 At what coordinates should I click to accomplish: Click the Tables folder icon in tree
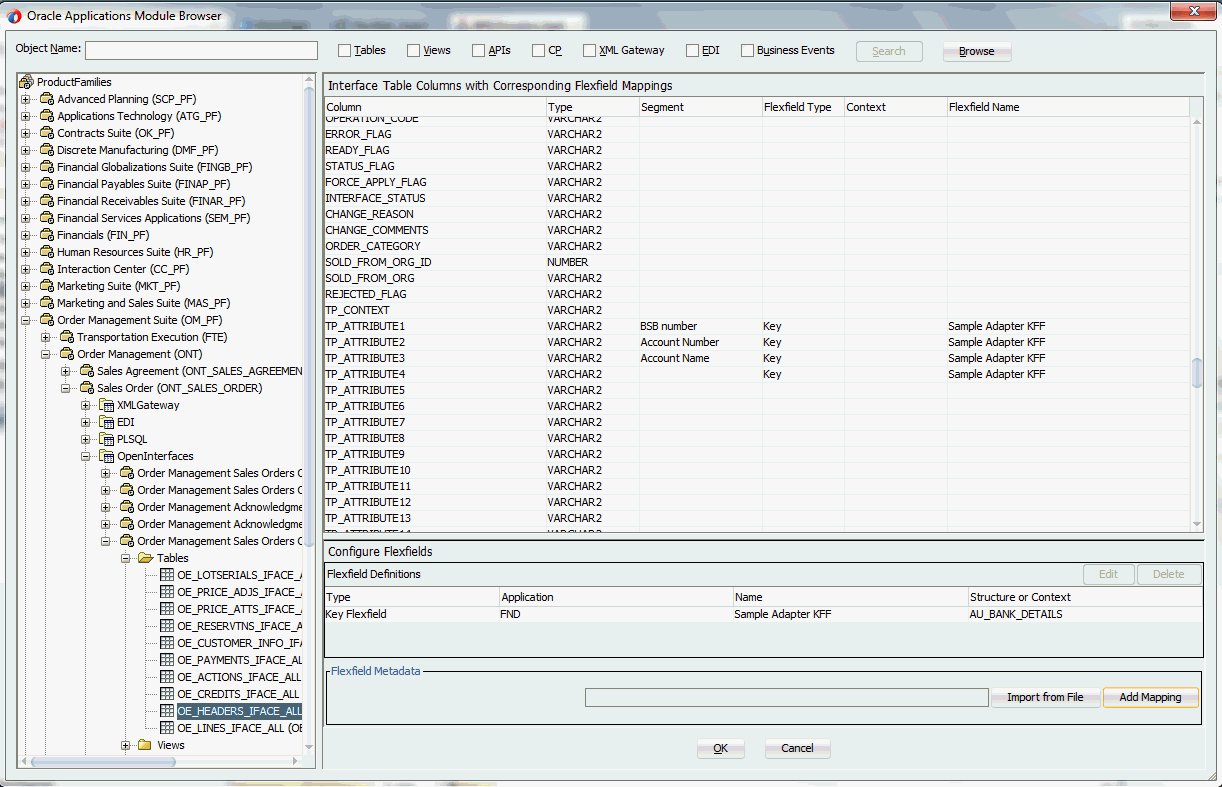click(145, 558)
